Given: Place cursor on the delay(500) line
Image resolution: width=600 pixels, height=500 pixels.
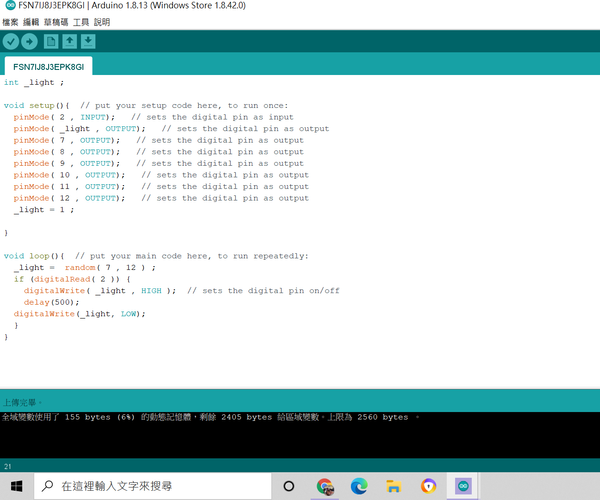Looking at the screenshot, I should coord(51,302).
